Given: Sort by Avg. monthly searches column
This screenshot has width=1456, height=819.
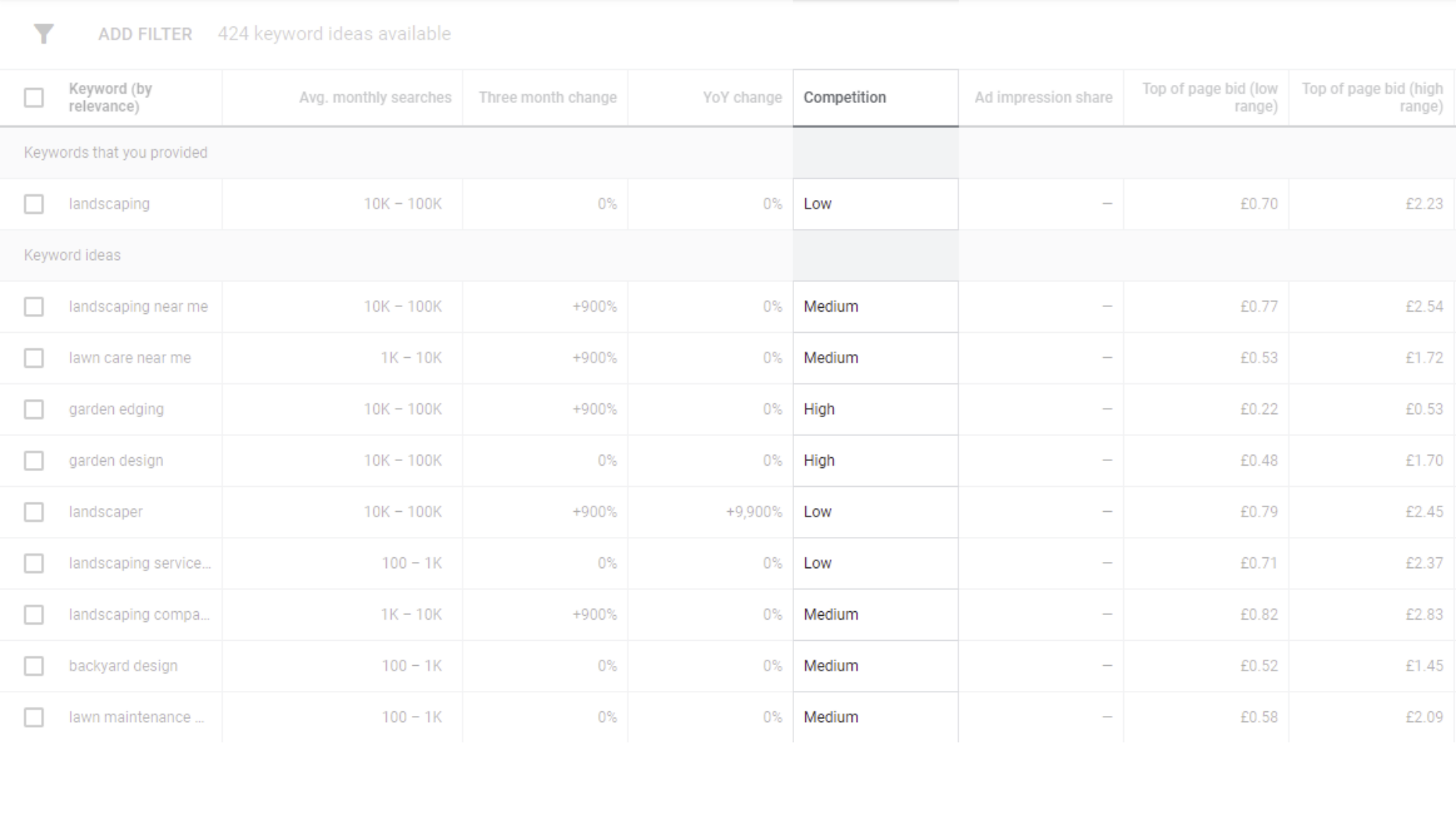Looking at the screenshot, I should coord(375,97).
